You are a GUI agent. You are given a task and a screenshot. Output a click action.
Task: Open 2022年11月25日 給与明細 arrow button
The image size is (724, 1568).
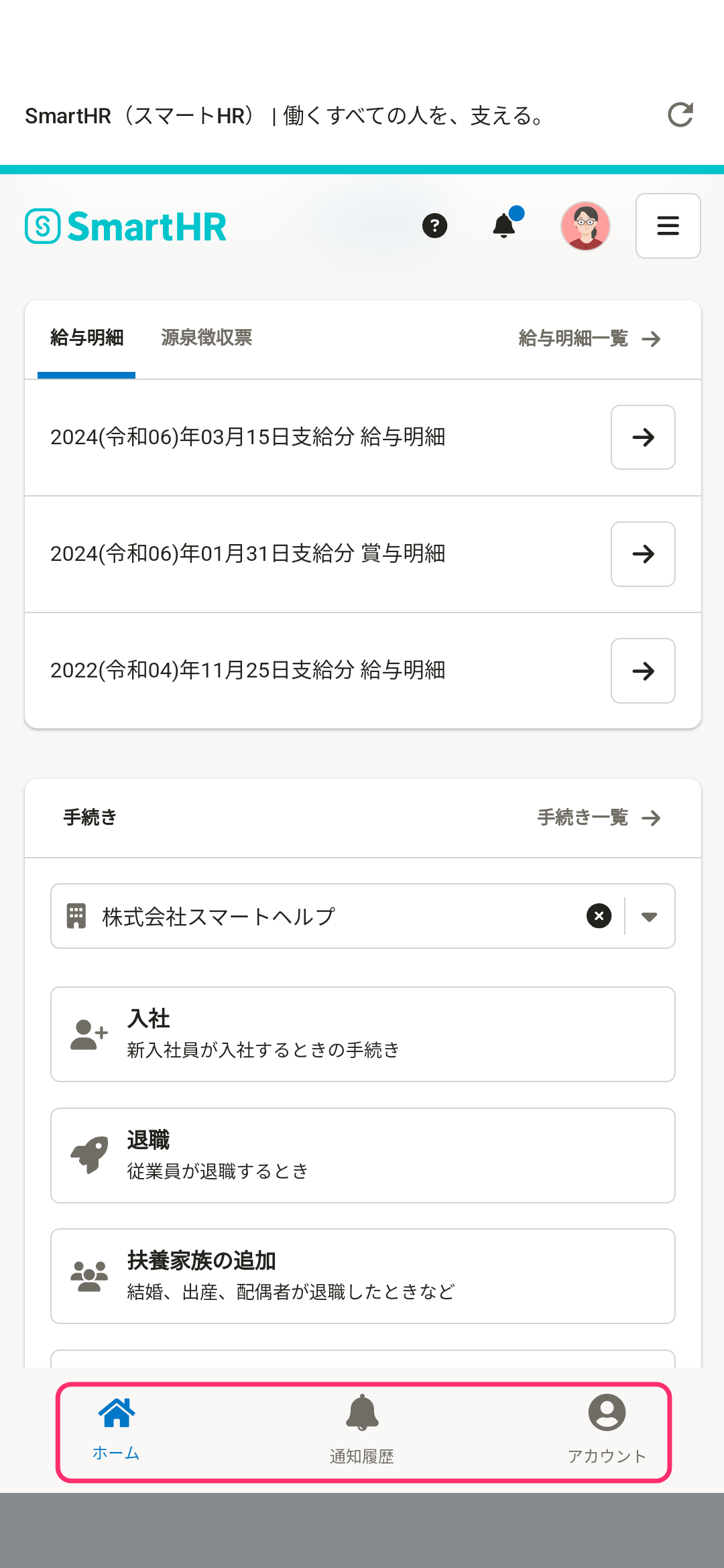tap(643, 671)
